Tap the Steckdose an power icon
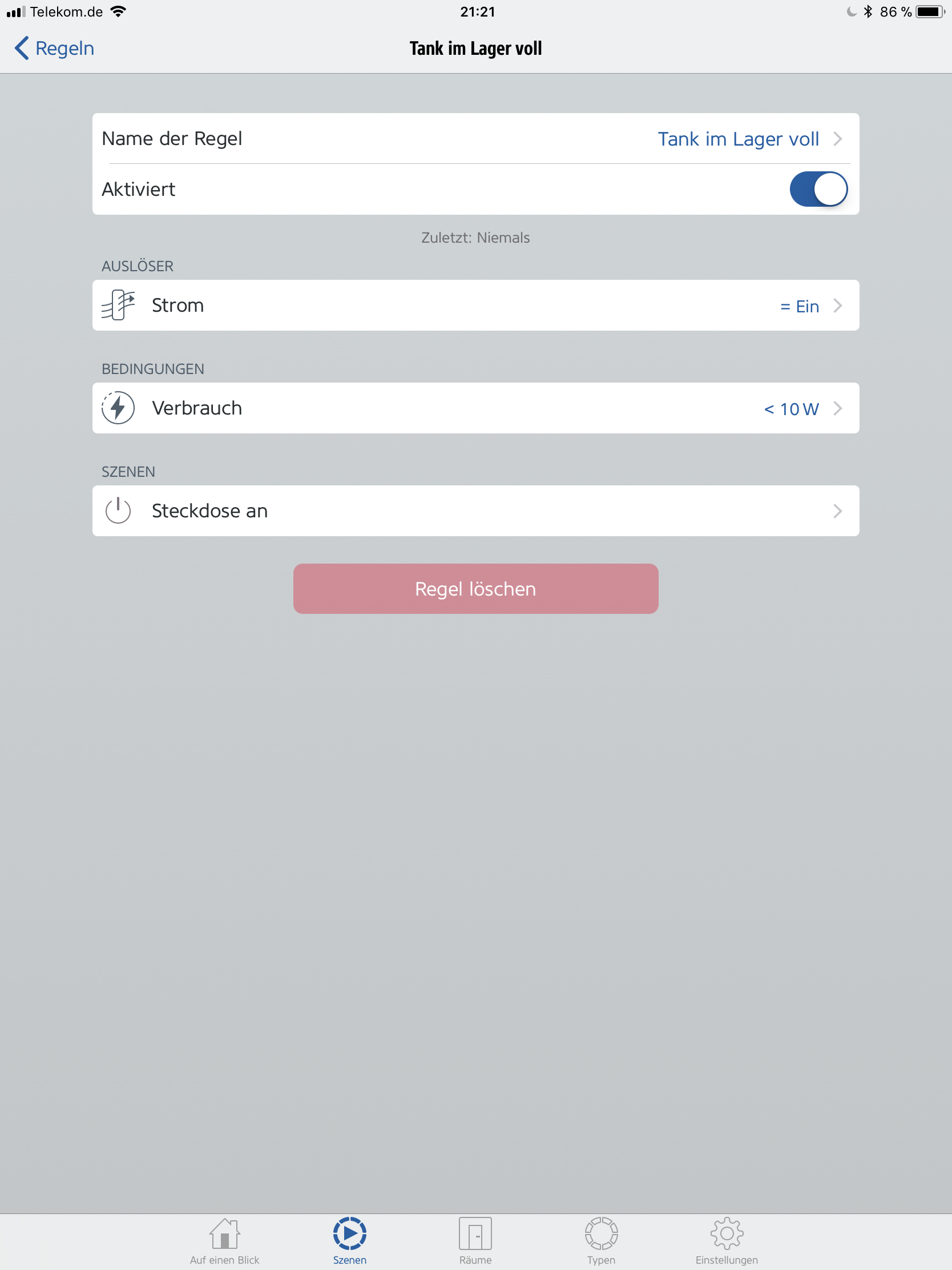 point(118,511)
